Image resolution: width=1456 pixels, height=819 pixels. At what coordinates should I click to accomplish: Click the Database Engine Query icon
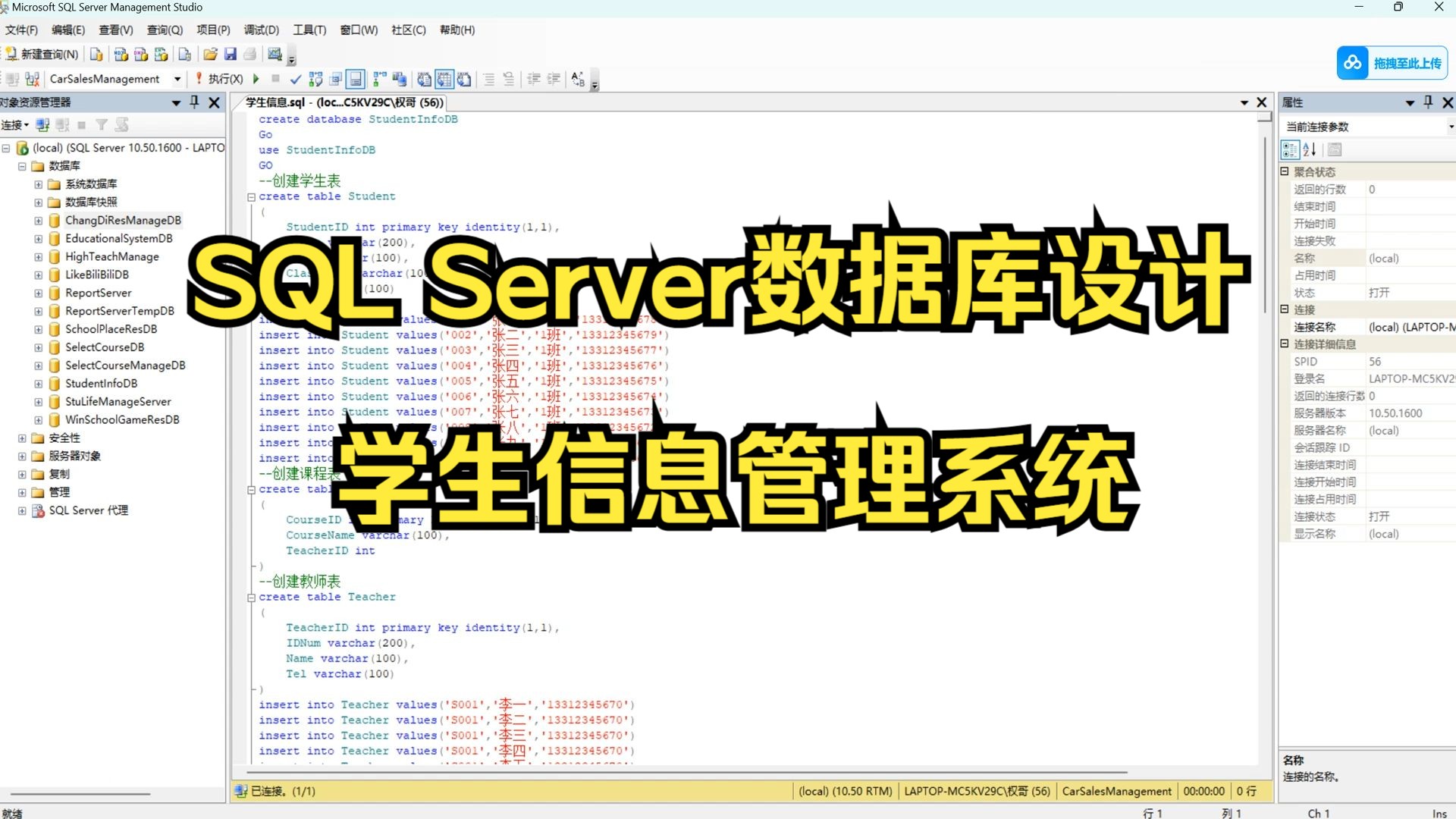(96, 54)
